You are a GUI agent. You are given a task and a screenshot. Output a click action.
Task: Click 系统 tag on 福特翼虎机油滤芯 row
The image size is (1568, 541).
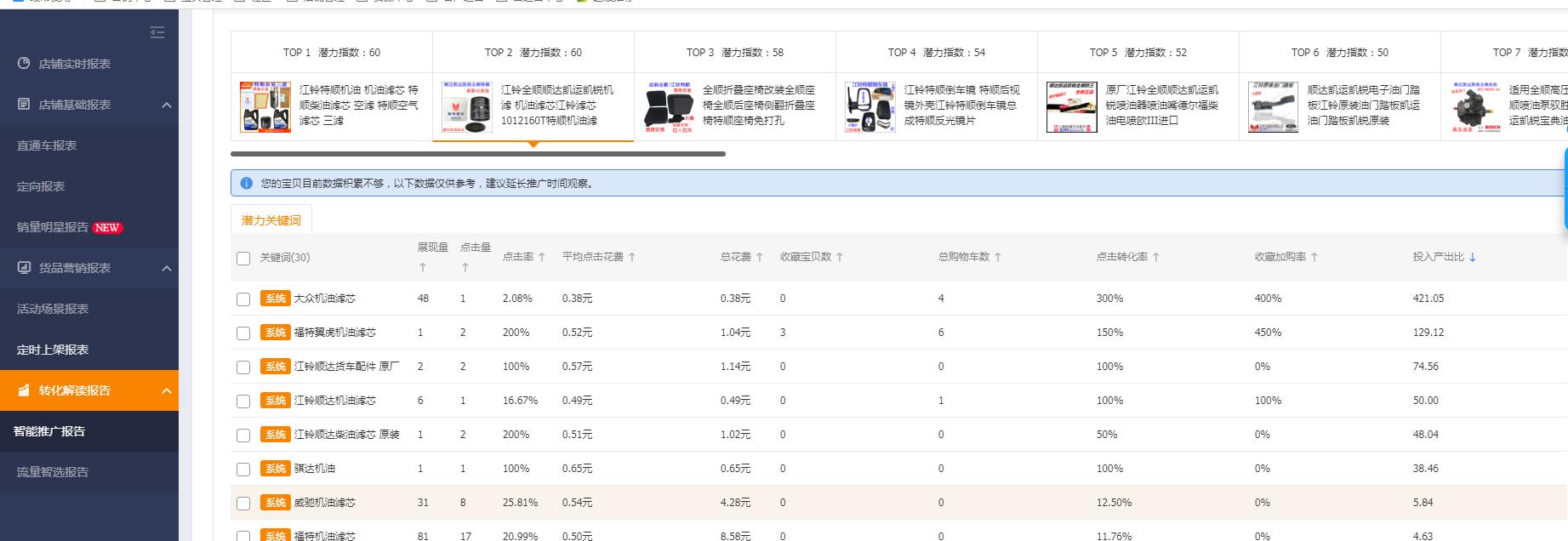(x=276, y=333)
